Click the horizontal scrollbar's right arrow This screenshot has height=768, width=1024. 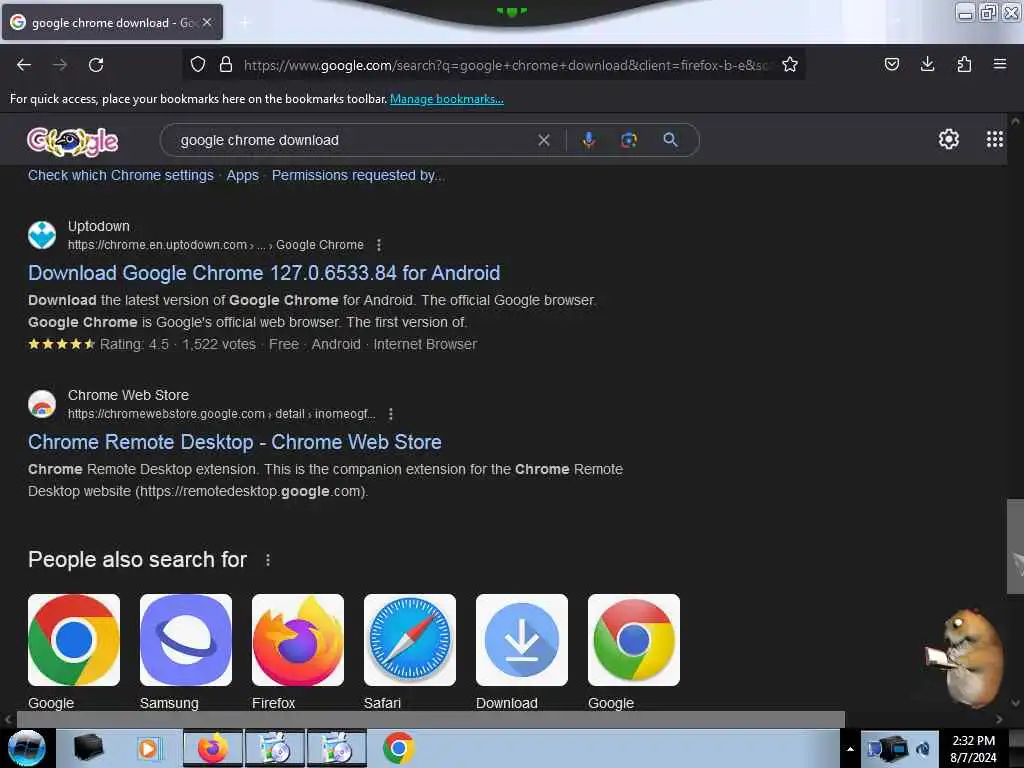pos(999,719)
